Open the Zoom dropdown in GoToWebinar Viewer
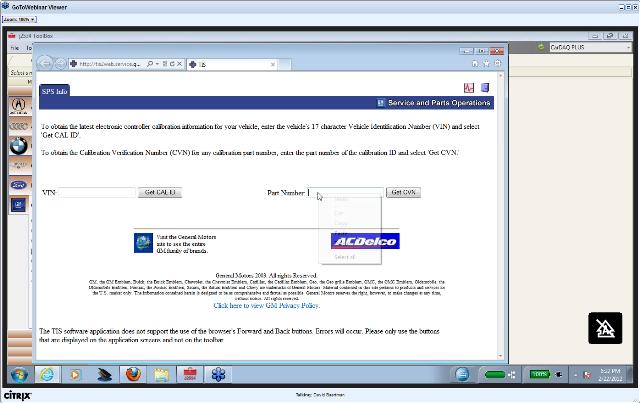The image size is (640, 403). [19, 19]
